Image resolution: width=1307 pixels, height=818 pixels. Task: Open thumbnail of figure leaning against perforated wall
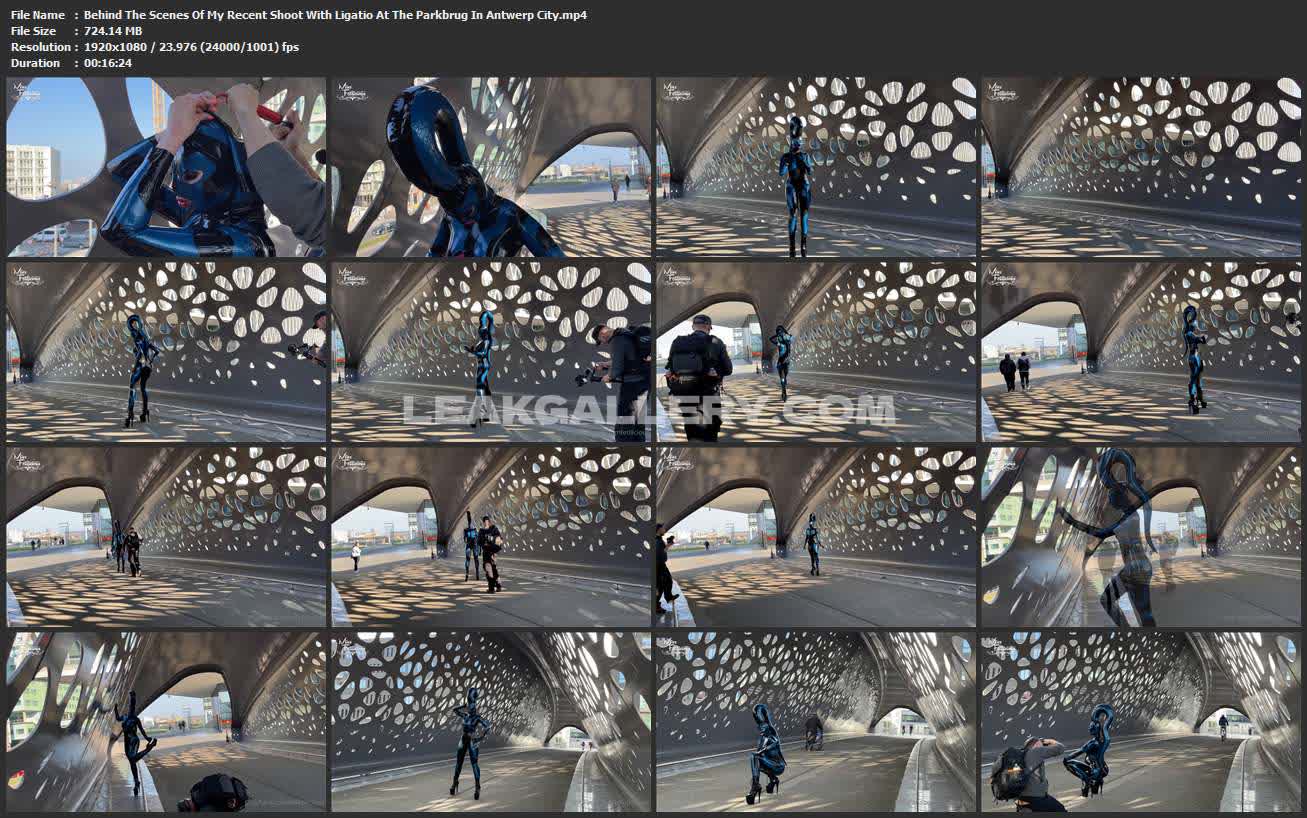click(166, 721)
